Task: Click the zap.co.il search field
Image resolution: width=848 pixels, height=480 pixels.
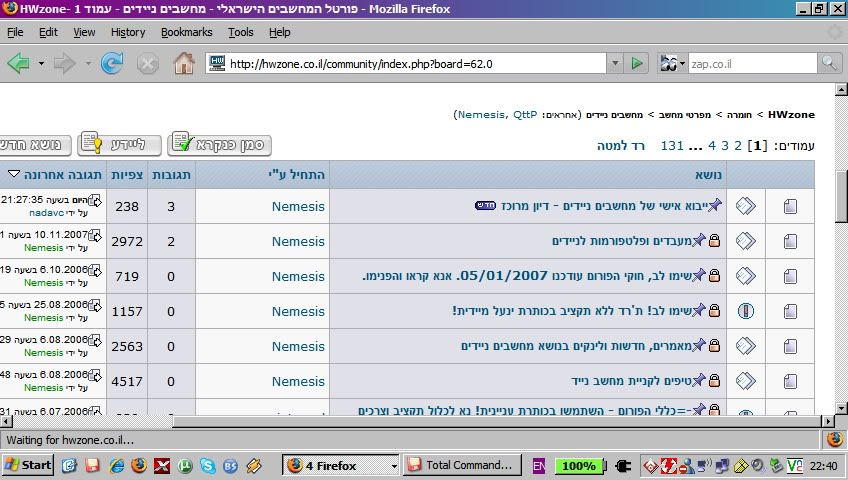Action: (x=752, y=64)
